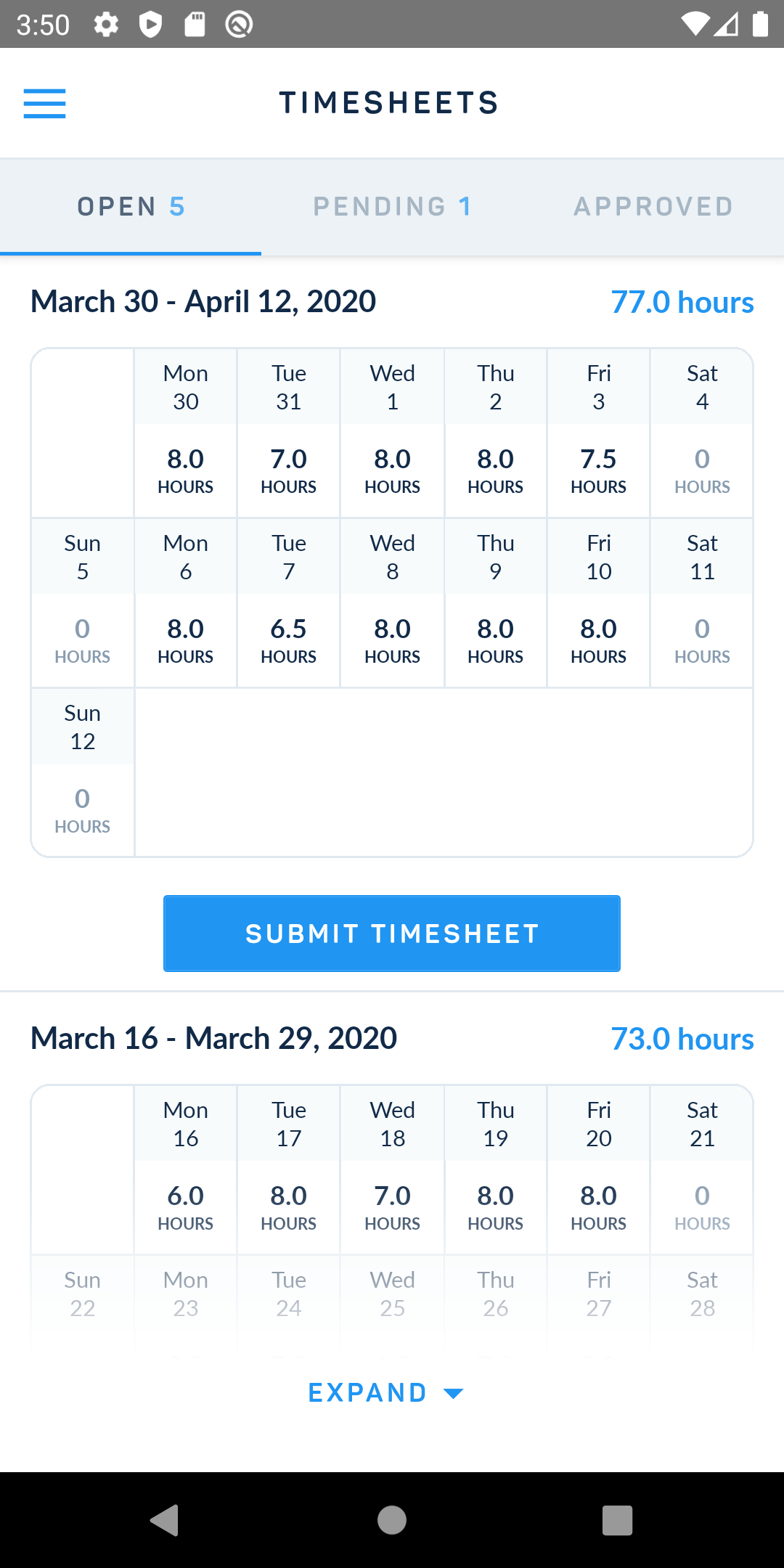This screenshot has height=1568, width=784.
Task: Open the 73.0 hours total link
Action: (682, 1039)
